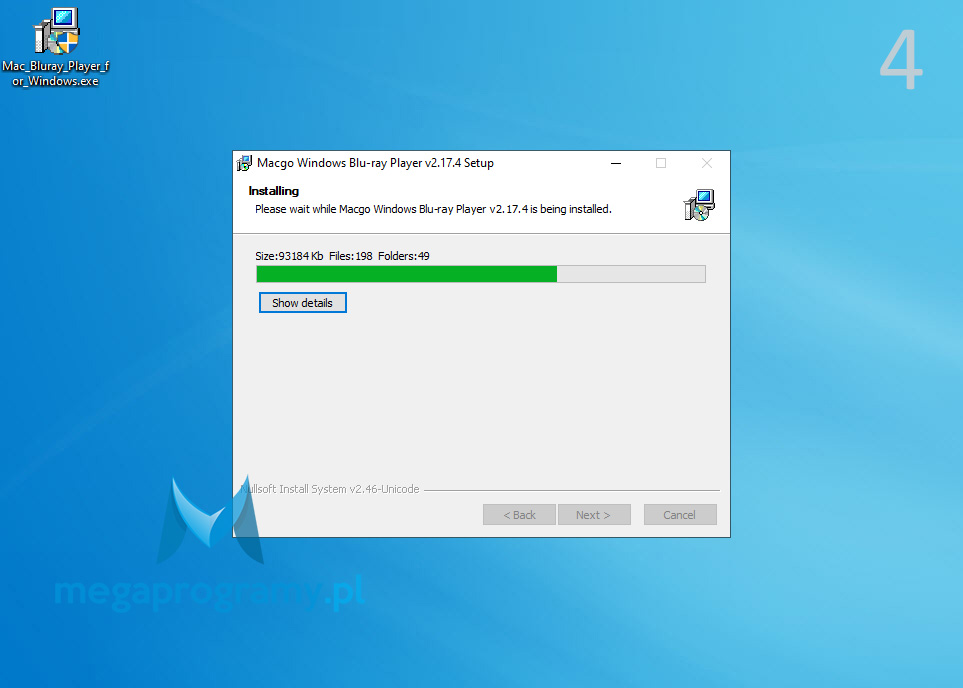Image resolution: width=963 pixels, height=688 pixels.
Task: Click the green installation progress bar
Action: click(x=481, y=274)
